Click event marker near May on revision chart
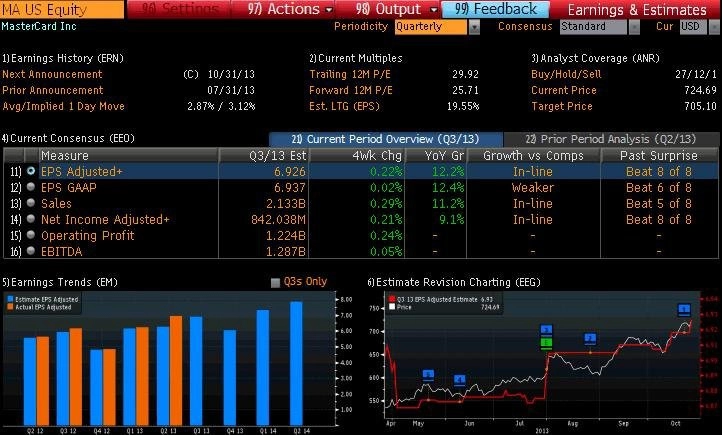The width and height of the screenshot is (722, 435). 428,375
